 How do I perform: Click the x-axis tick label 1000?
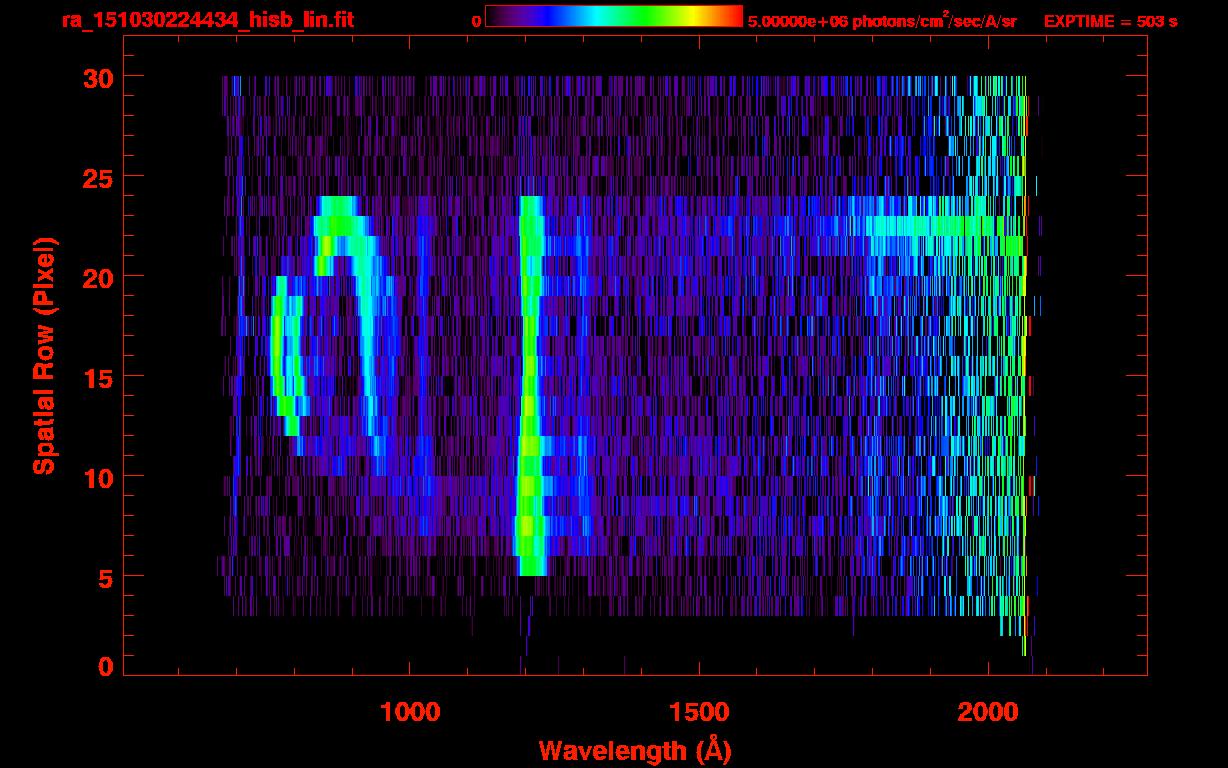pyautogui.click(x=410, y=711)
